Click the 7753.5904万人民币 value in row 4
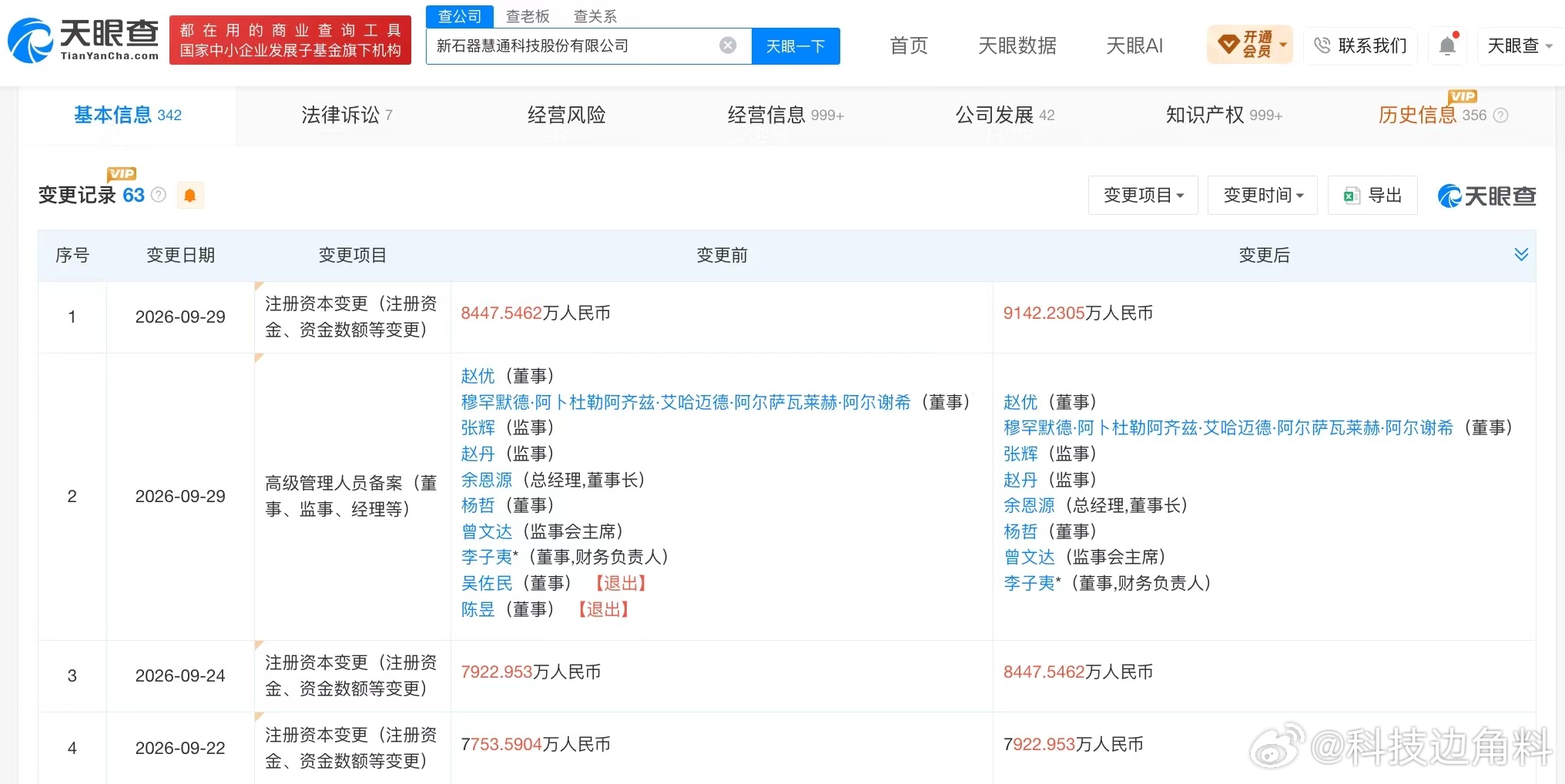 point(535,744)
